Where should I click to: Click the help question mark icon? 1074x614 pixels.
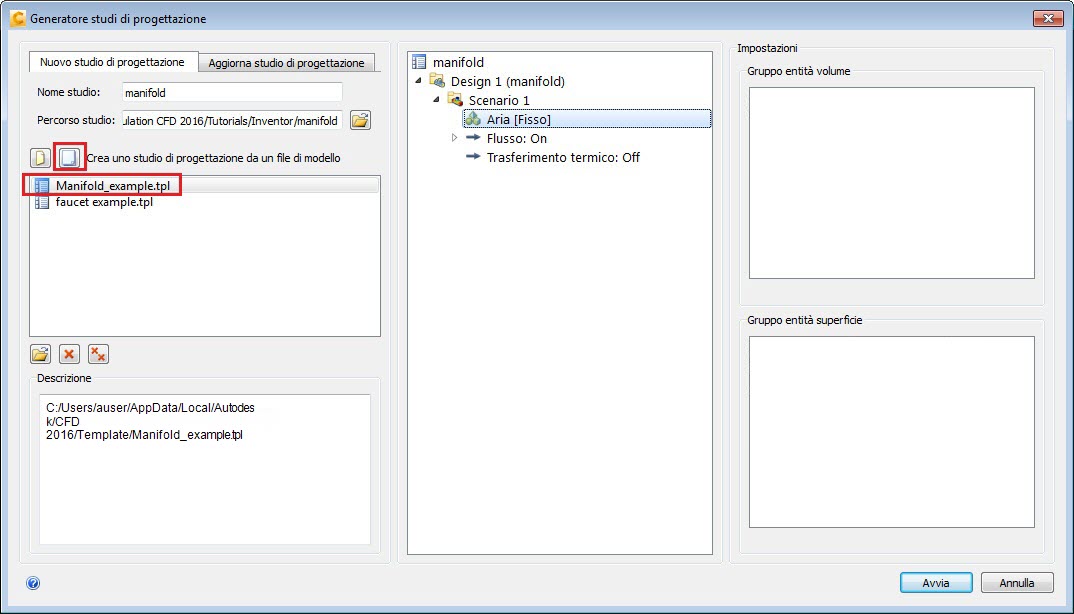[x=33, y=582]
